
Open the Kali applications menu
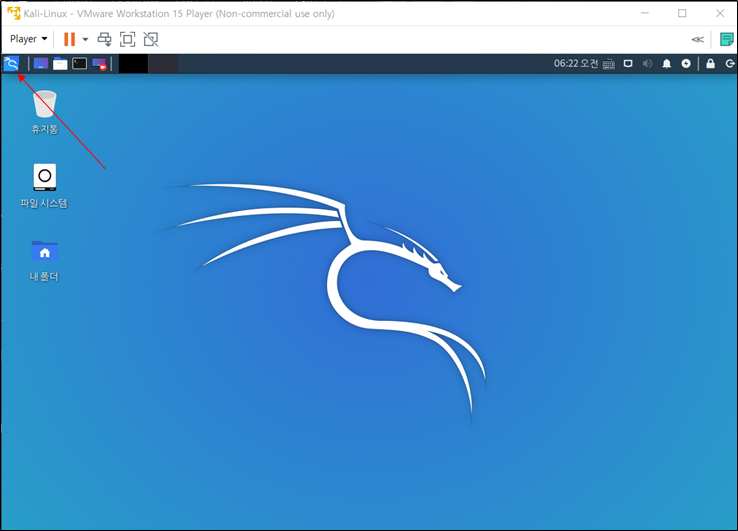point(11,64)
